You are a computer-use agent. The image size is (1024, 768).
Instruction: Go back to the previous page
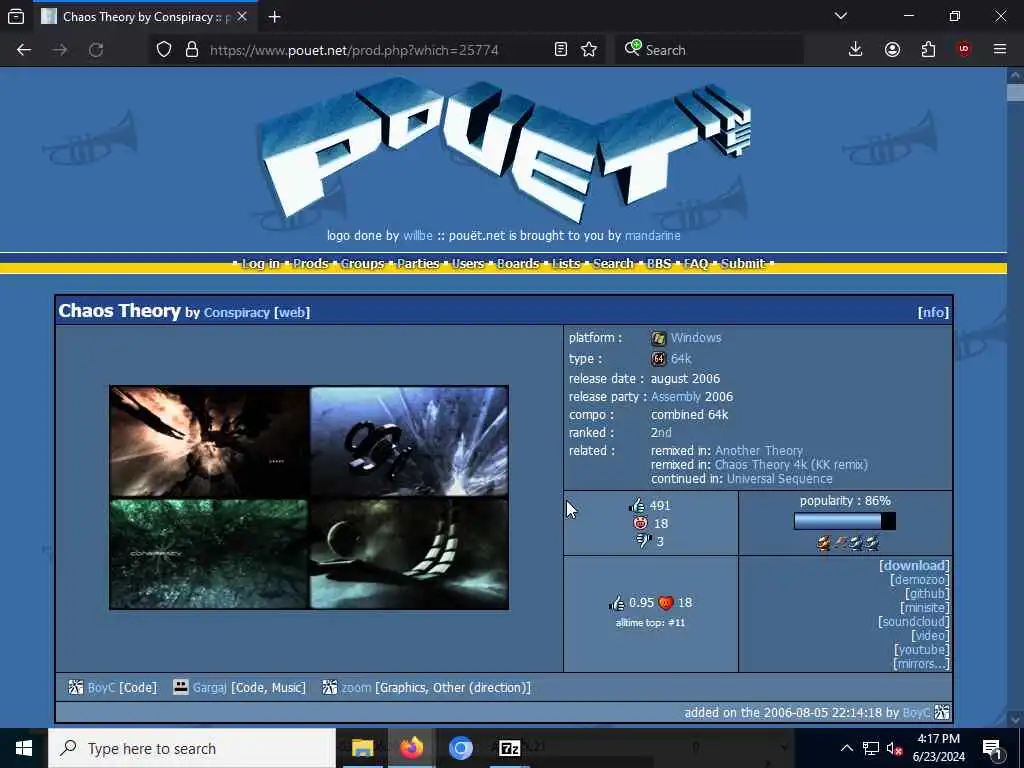(24, 50)
